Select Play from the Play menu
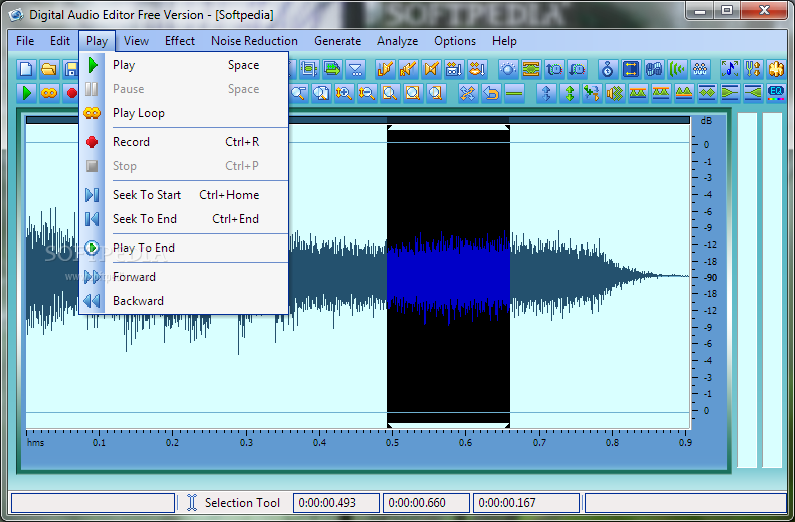 [x=184, y=65]
